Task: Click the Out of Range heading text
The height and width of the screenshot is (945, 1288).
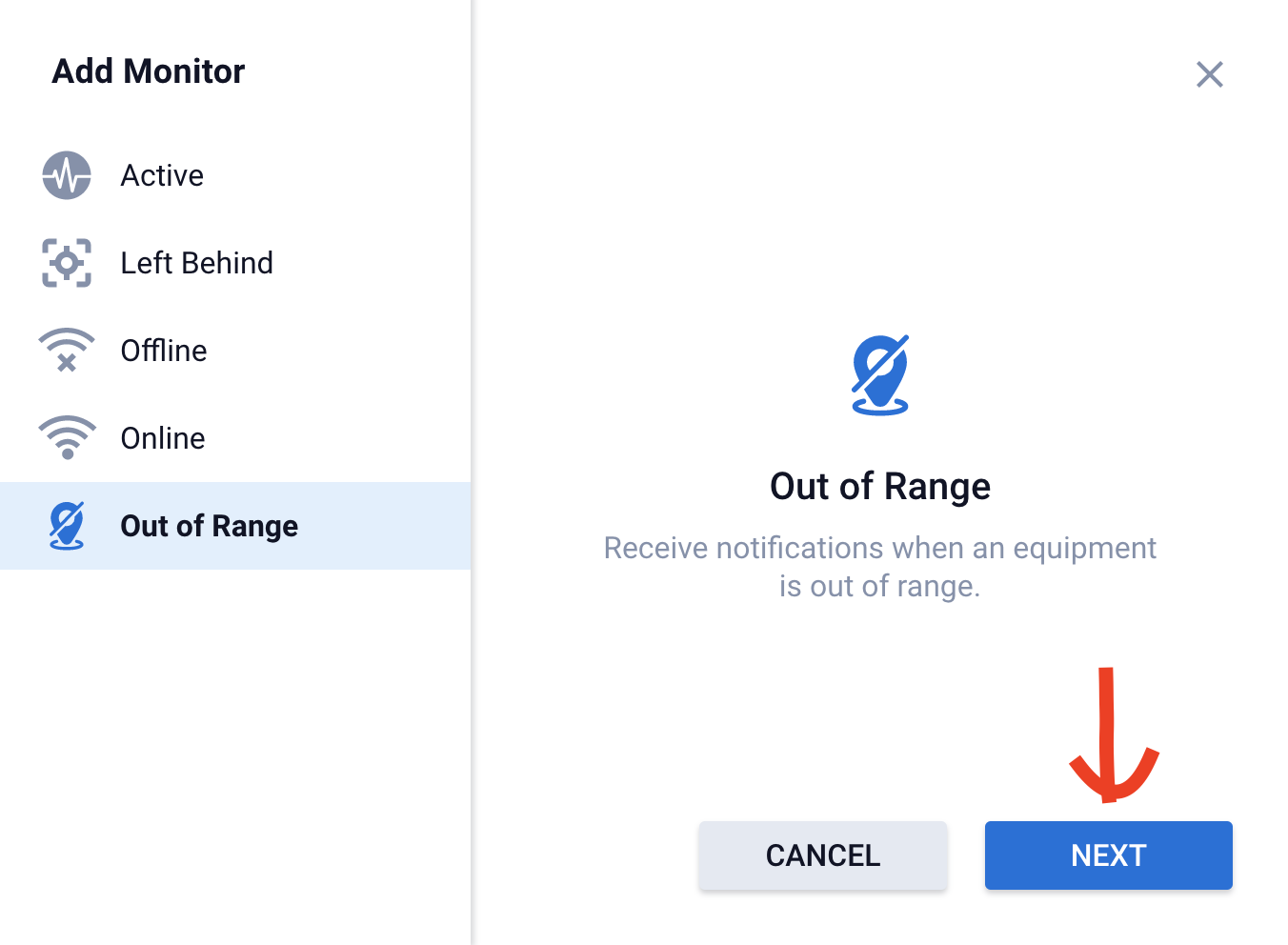Action: [x=880, y=487]
